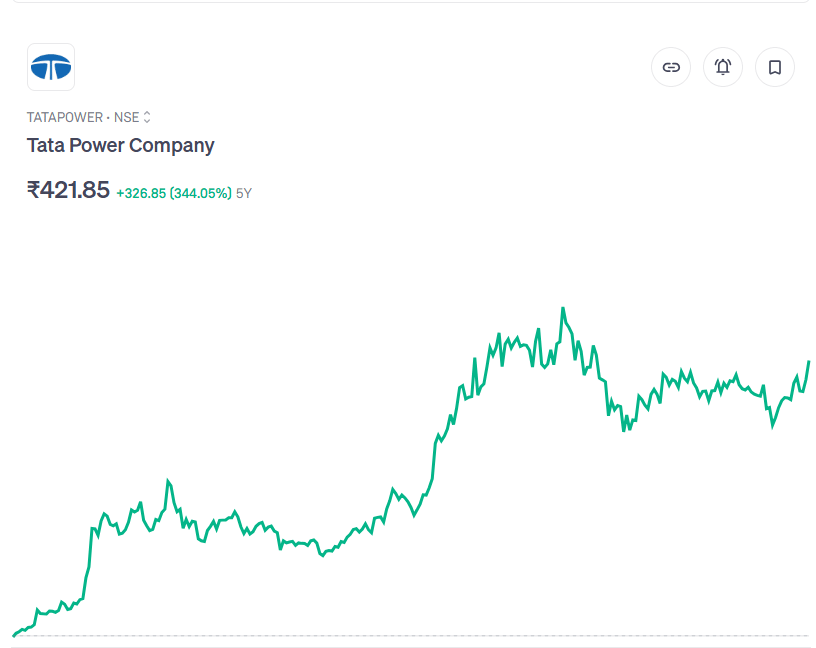Open the Tata Power Company name heading
The width and height of the screenshot is (816, 648).
(x=120, y=145)
